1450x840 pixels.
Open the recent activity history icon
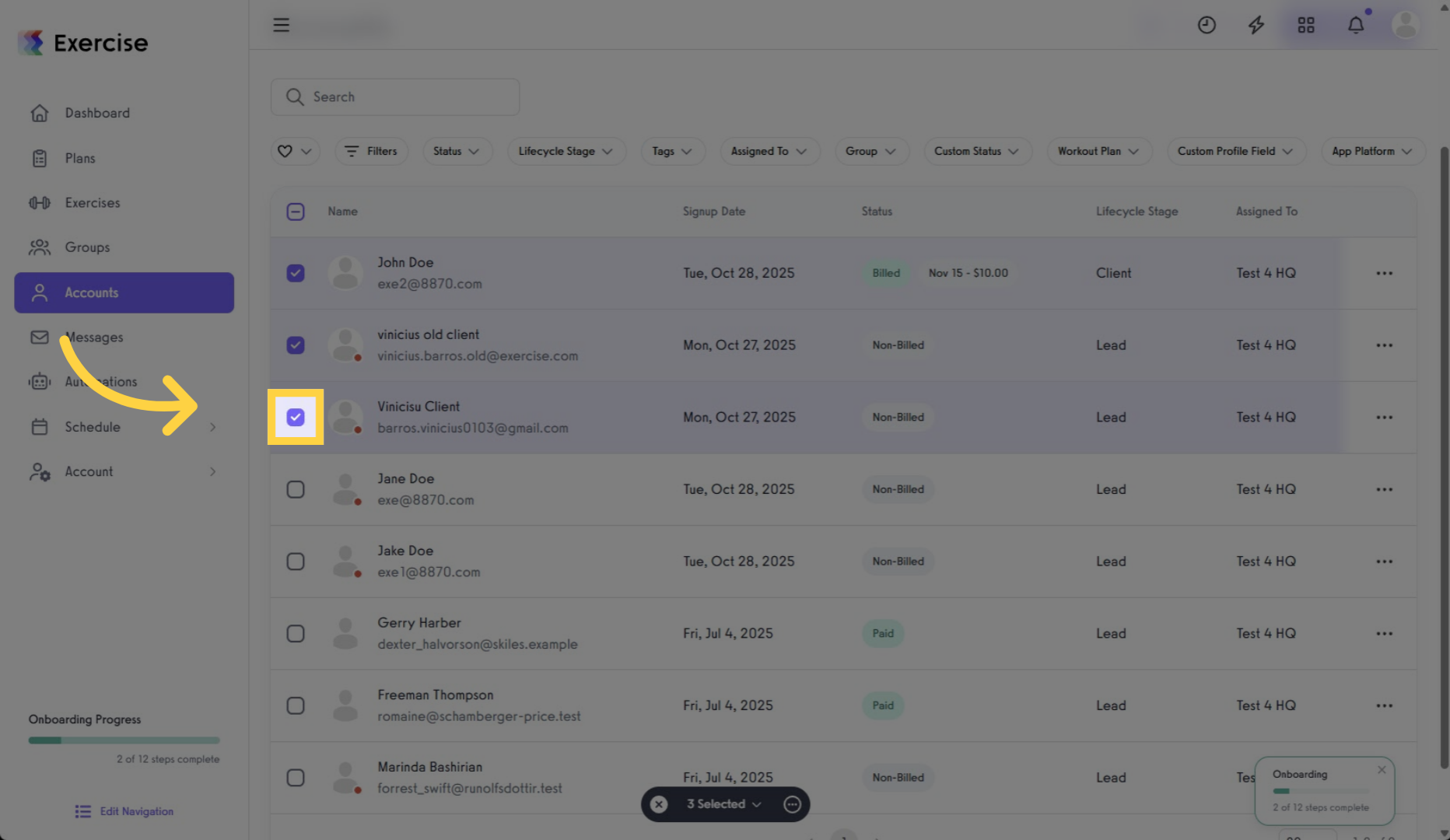1207,25
